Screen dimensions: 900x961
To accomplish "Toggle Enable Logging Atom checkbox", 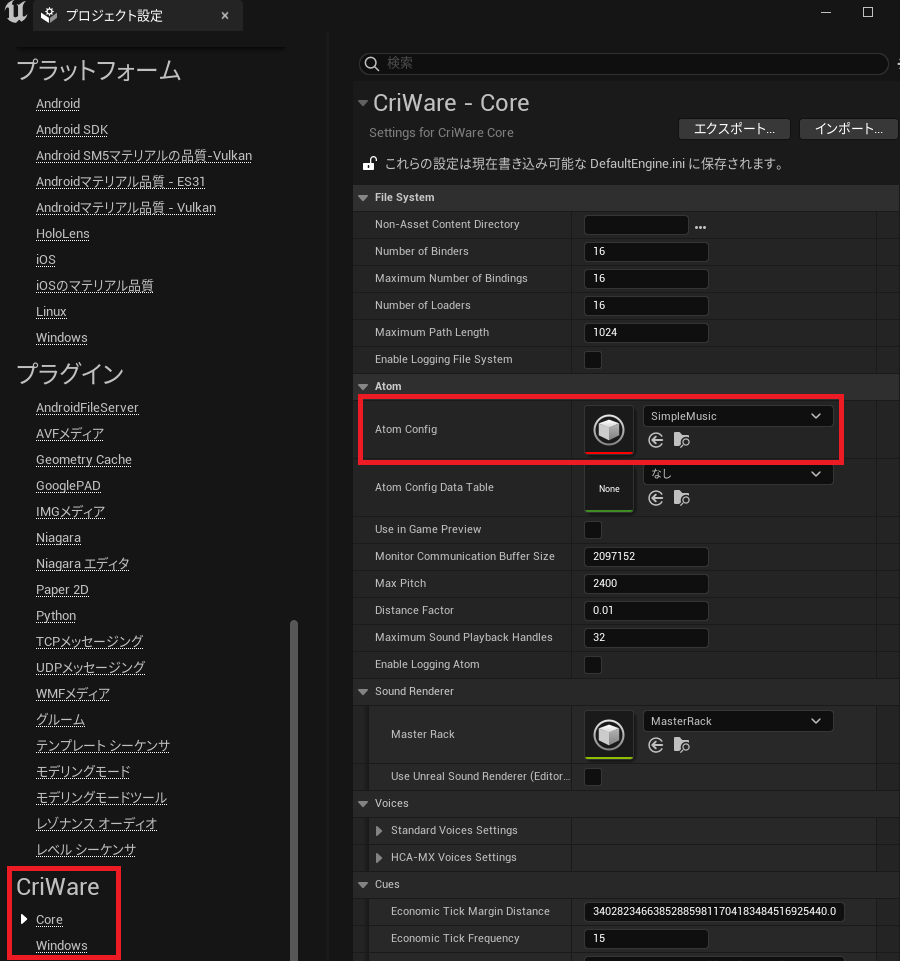I will click(x=593, y=665).
